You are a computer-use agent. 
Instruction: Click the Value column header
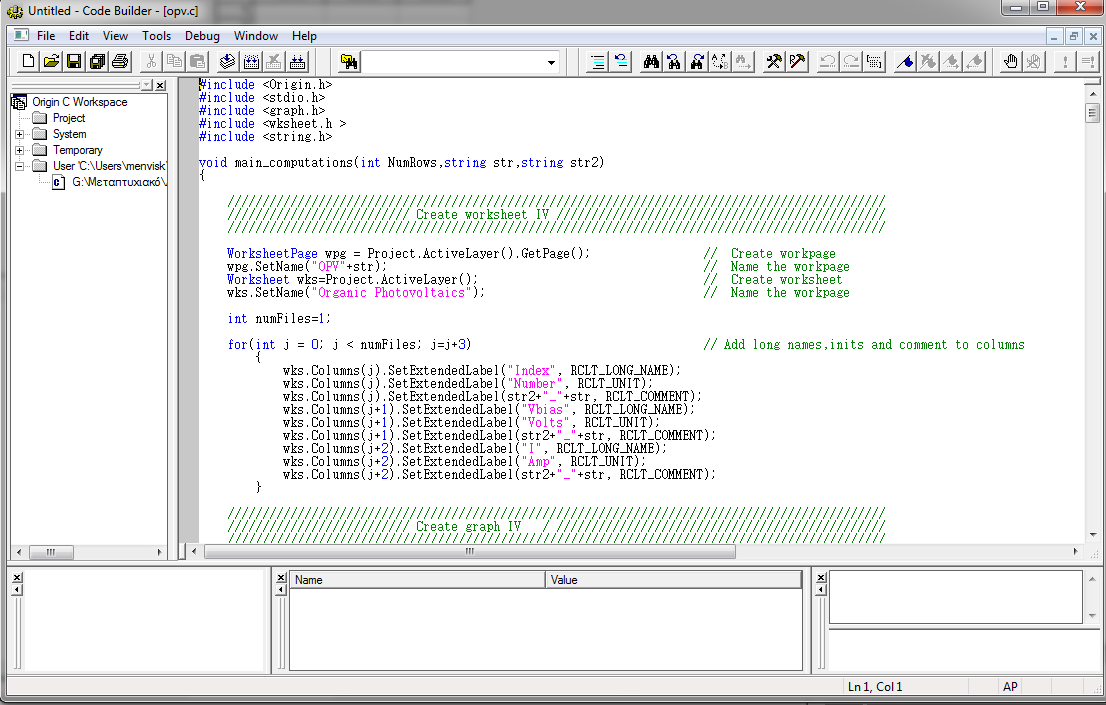(674, 580)
